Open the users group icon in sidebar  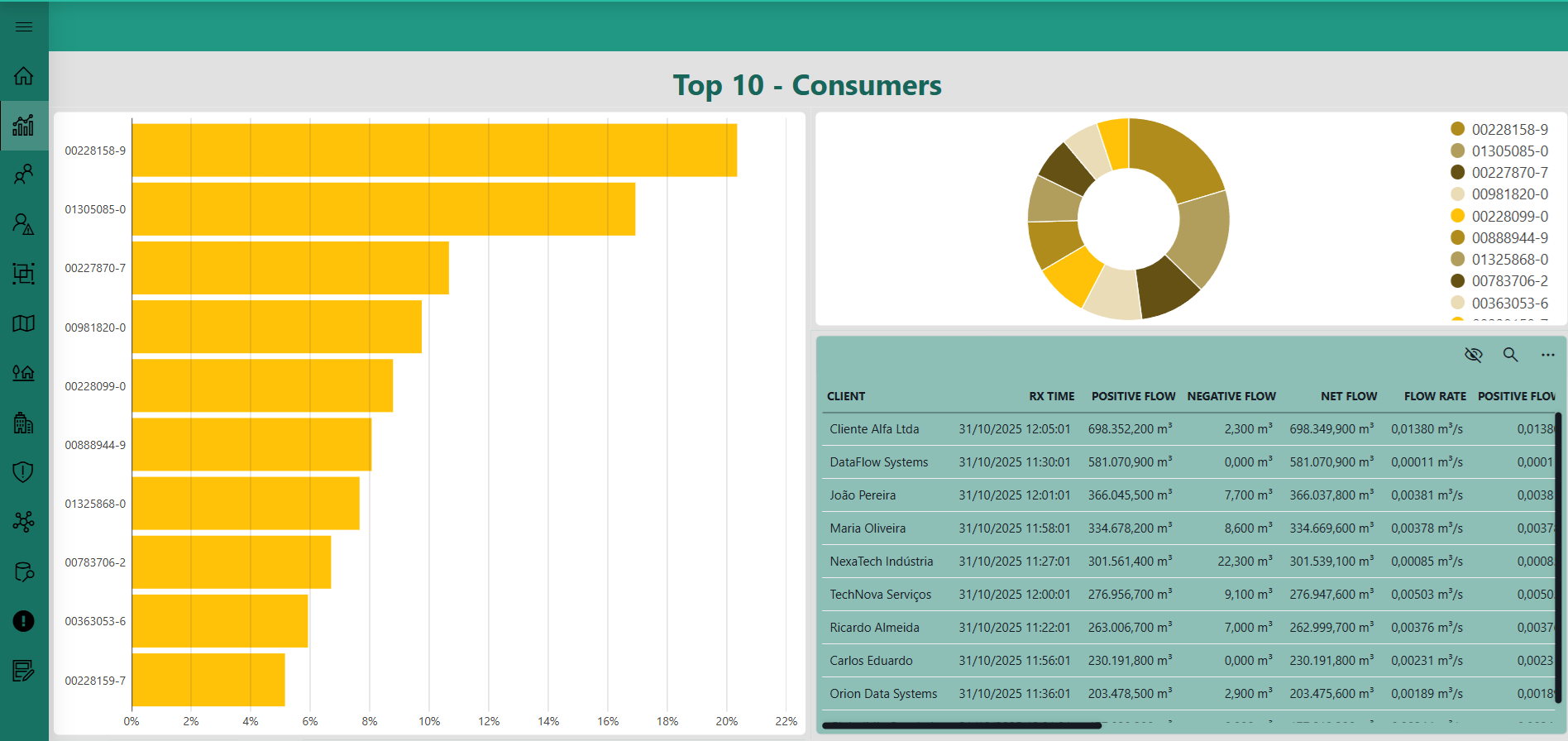pos(24,174)
